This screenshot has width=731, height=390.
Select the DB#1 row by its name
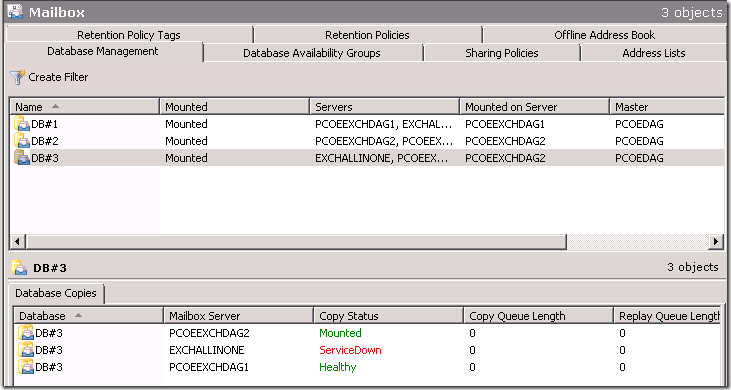click(44, 124)
